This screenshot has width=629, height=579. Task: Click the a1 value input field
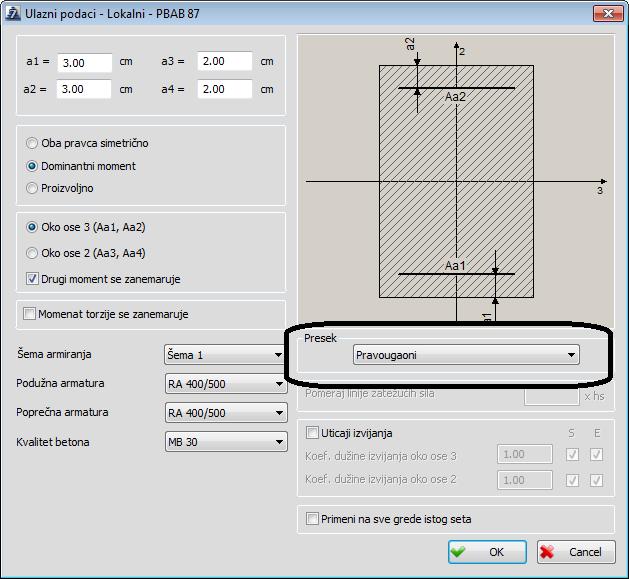coord(85,63)
